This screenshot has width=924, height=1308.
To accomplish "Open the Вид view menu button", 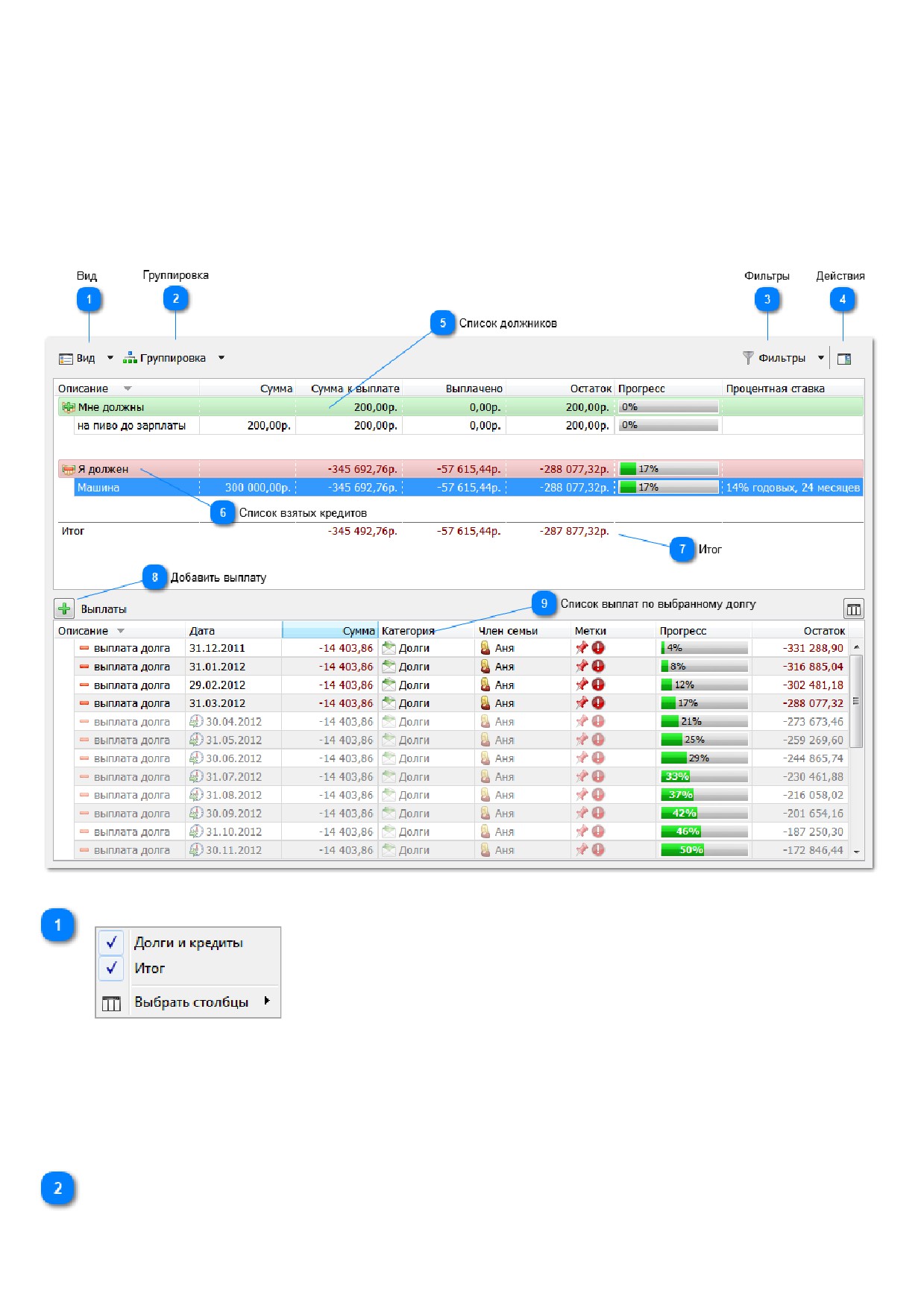I will coord(77,358).
